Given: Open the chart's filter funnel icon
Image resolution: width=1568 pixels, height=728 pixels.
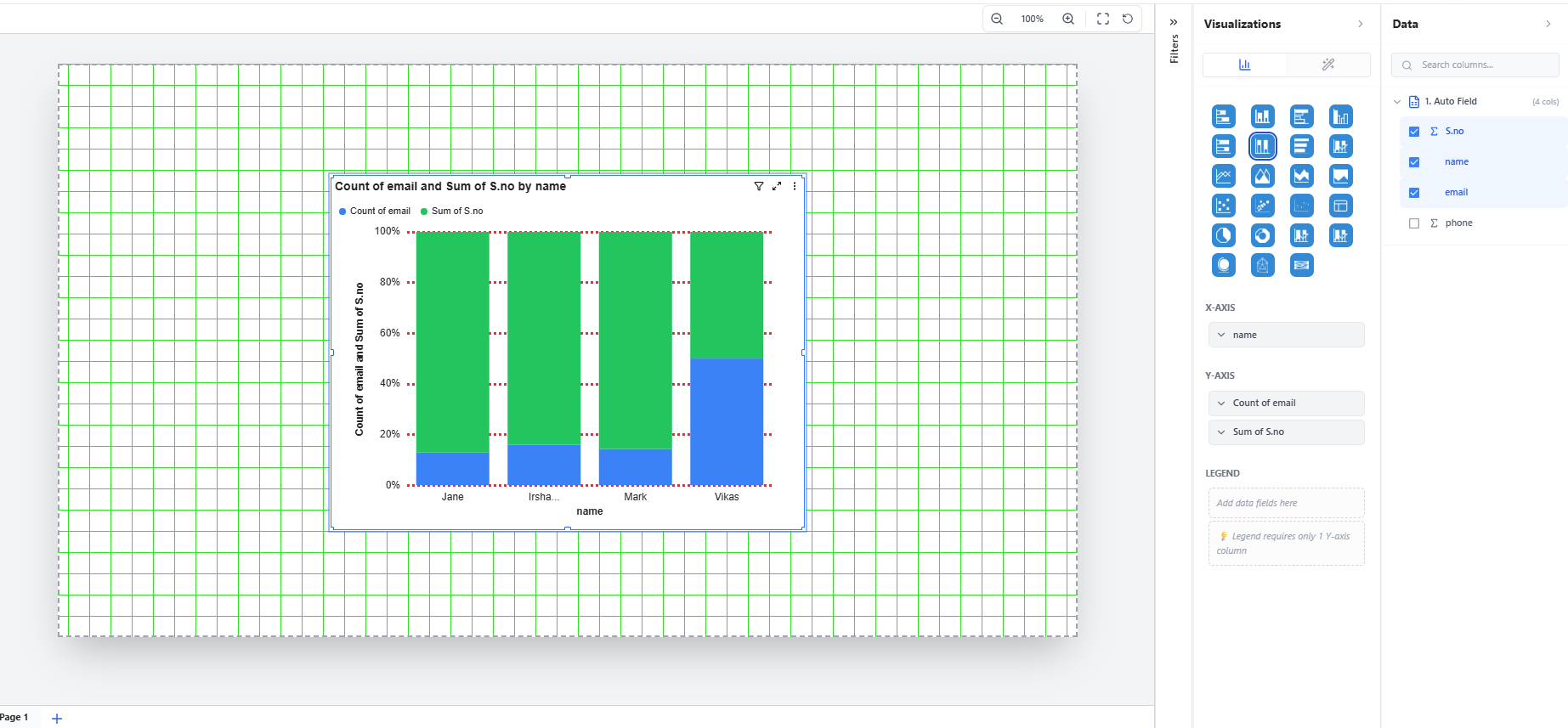Looking at the screenshot, I should tap(758, 186).
